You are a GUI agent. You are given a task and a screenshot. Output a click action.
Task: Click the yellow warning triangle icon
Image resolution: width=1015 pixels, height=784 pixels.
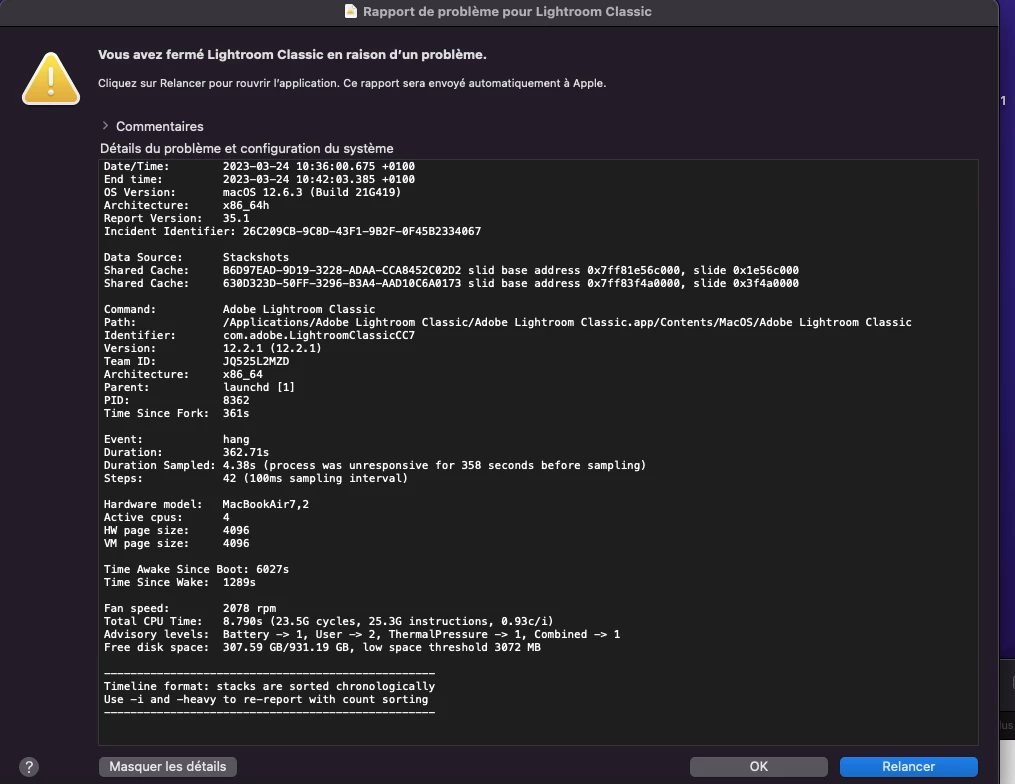(x=51, y=79)
